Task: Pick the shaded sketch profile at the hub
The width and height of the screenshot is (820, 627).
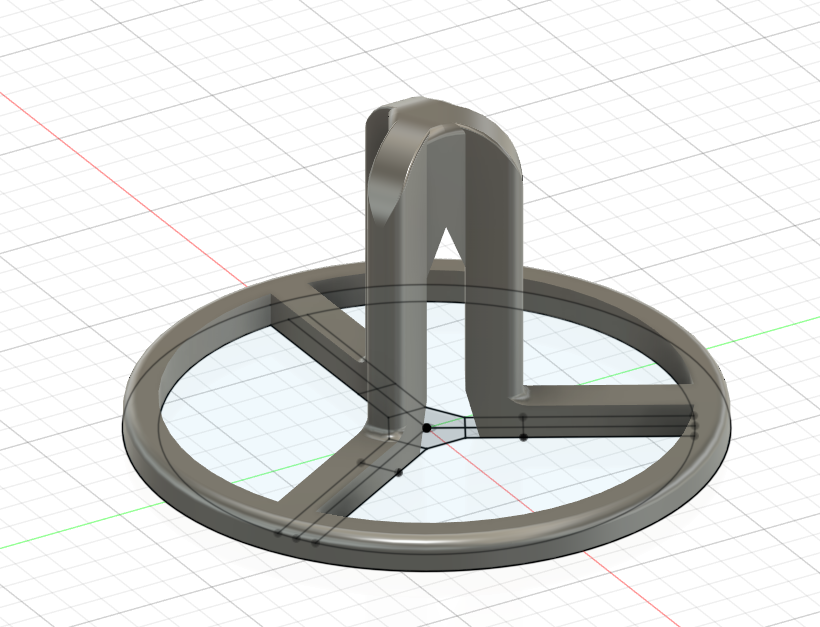Action: point(445,428)
